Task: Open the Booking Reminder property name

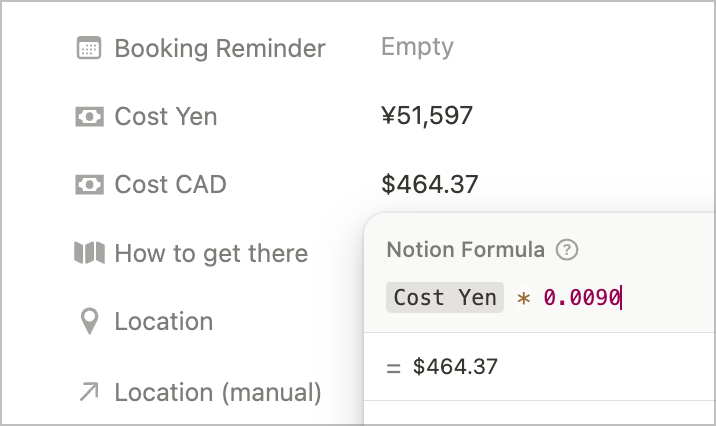Action: 220,48
